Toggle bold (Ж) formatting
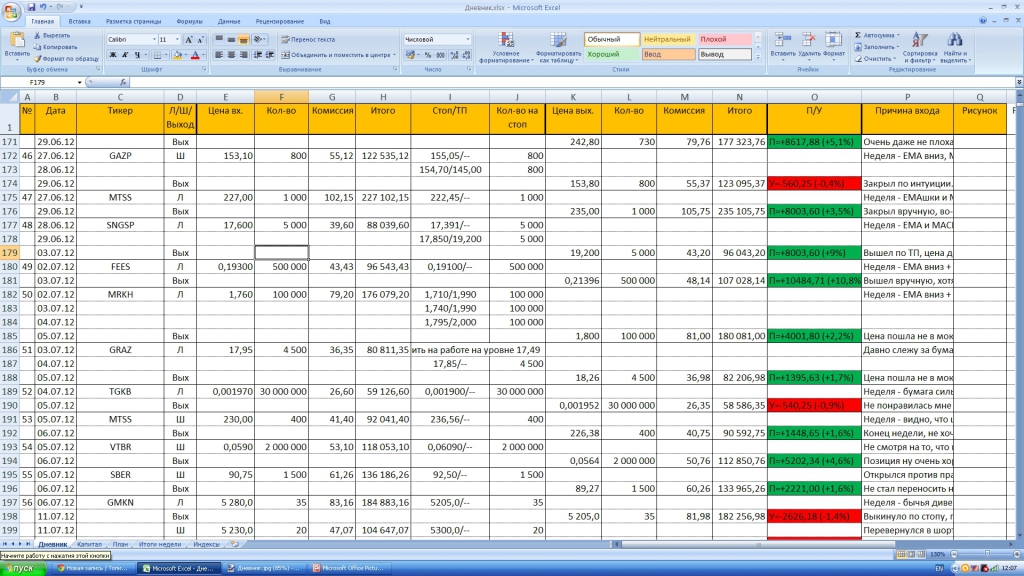 (111, 56)
